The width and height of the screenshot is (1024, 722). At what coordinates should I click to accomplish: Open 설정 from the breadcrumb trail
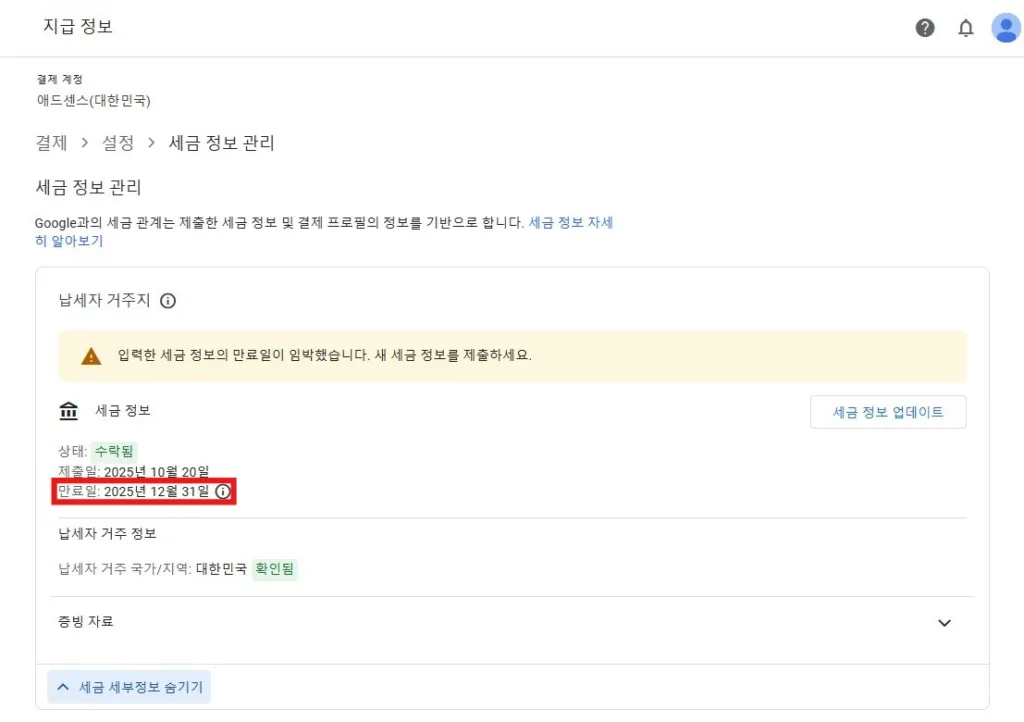tap(118, 143)
